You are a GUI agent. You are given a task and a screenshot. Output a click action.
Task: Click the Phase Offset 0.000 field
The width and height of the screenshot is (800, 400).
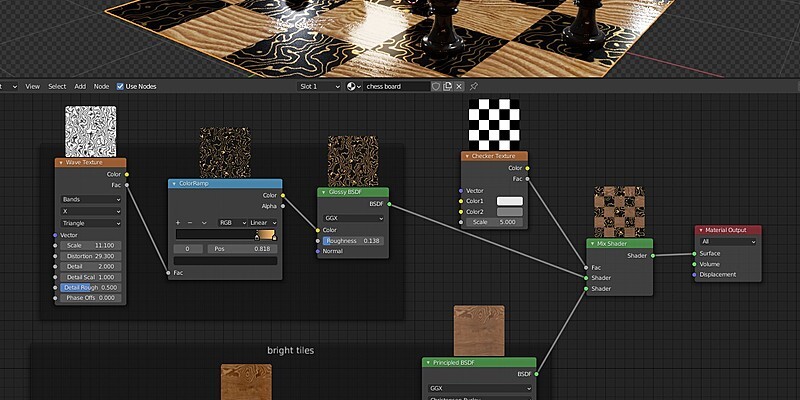[91, 298]
